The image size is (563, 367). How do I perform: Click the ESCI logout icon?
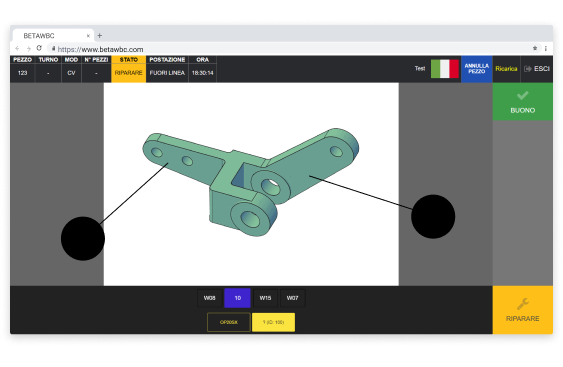click(x=527, y=69)
